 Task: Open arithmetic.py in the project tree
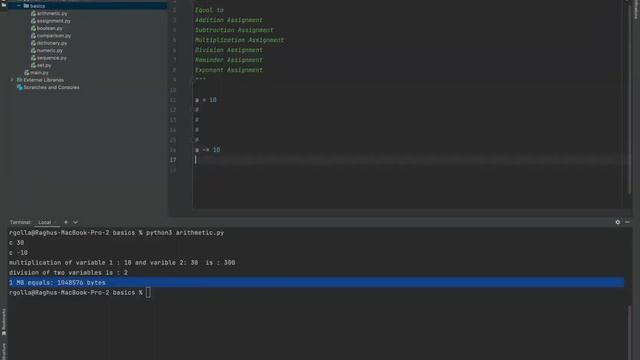[x=52, y=13]
